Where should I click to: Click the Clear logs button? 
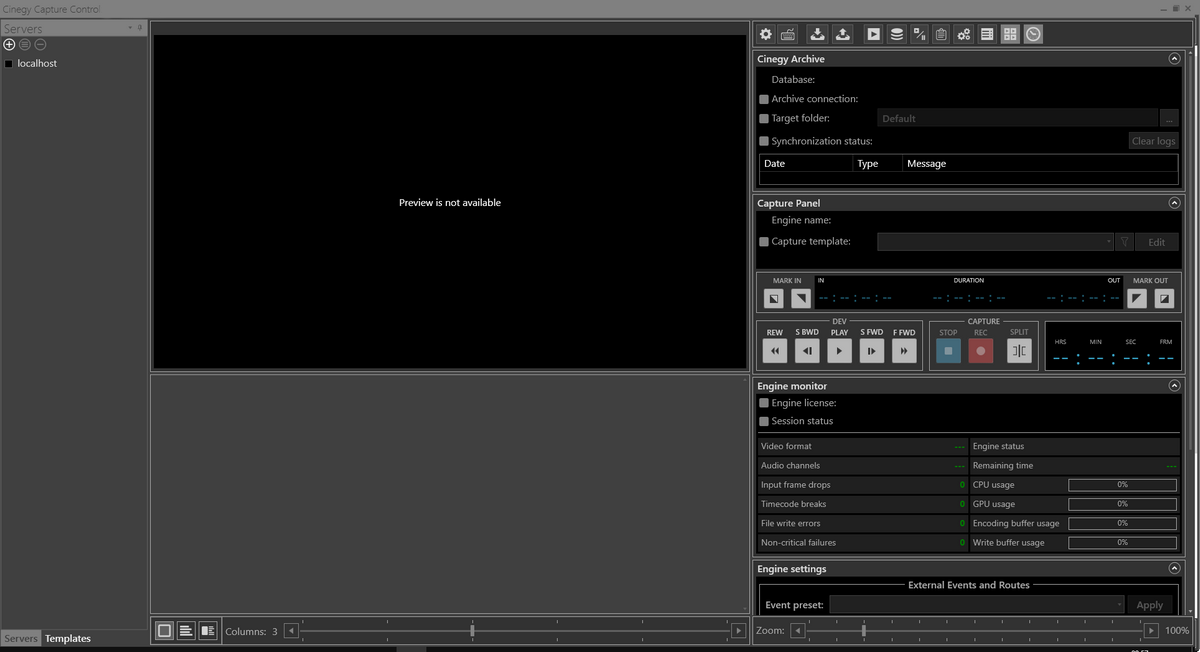pyautogui.click(x=1153, y=141)
